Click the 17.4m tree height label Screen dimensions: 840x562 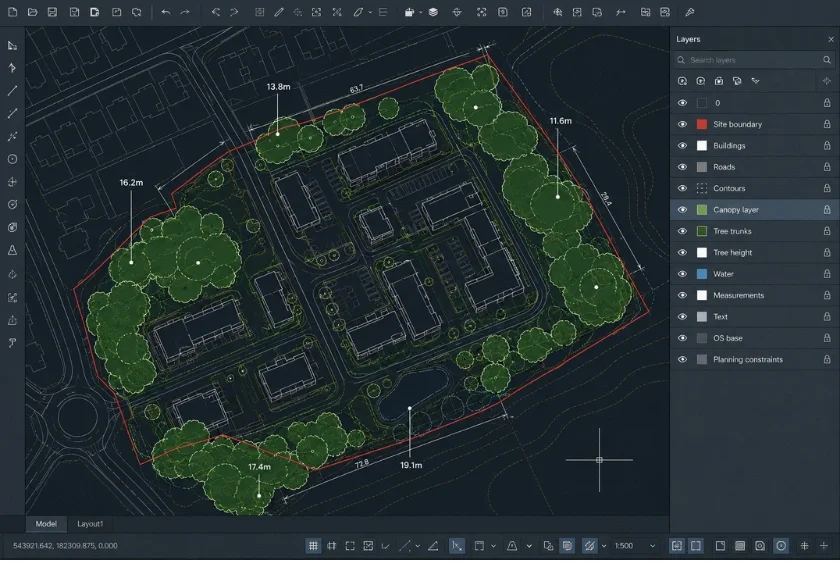(x=259, y=467)
